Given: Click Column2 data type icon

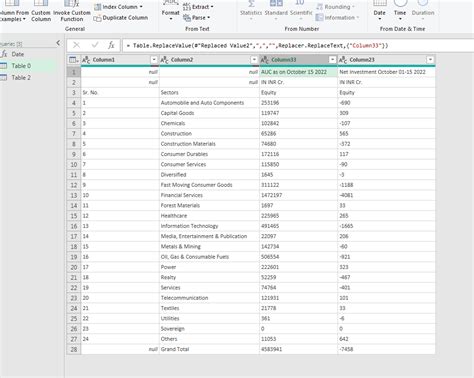Looking at the screenshot, I should pyautogui.click(x=164, y=60).
